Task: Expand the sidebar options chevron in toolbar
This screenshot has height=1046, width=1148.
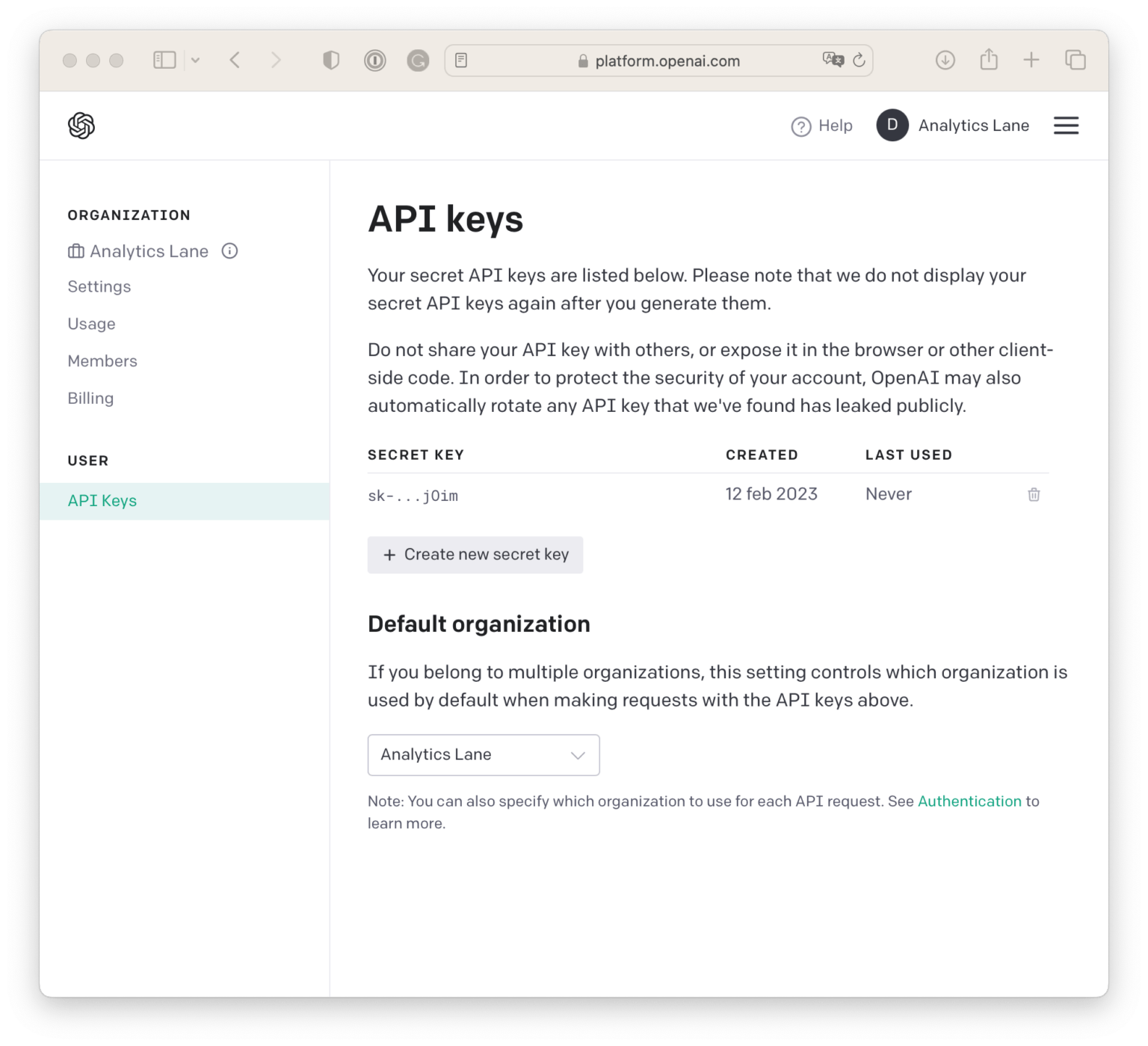Action: [x=195, y=60]
